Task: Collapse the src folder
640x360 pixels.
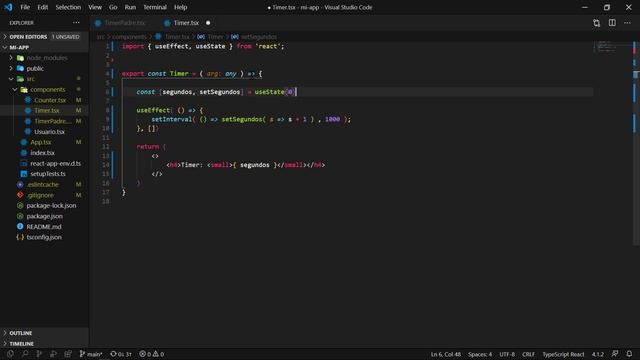Action: click(44, 79)
